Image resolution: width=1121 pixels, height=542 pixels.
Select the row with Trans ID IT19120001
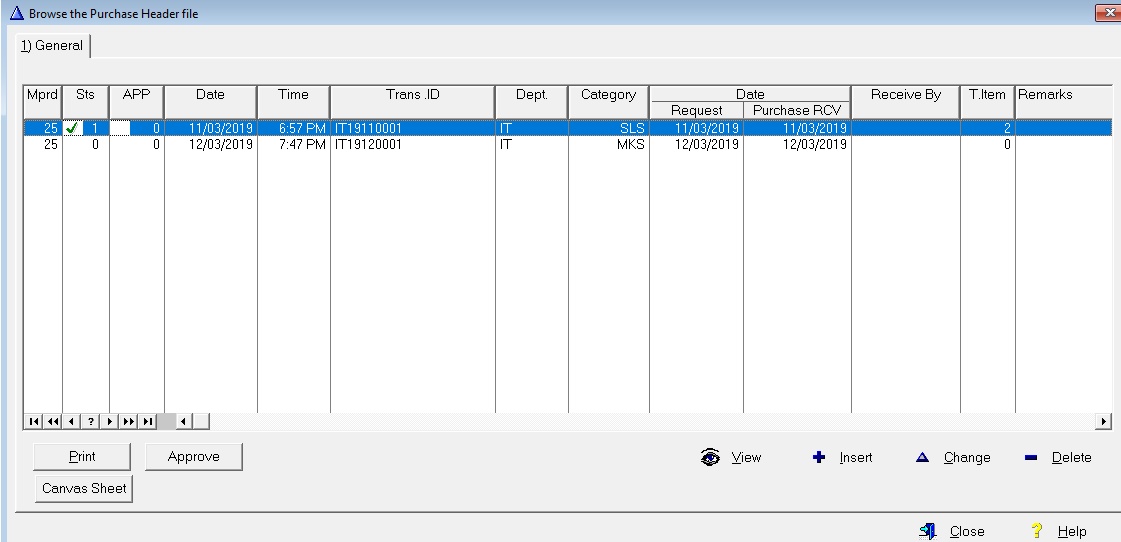point(370,145)
